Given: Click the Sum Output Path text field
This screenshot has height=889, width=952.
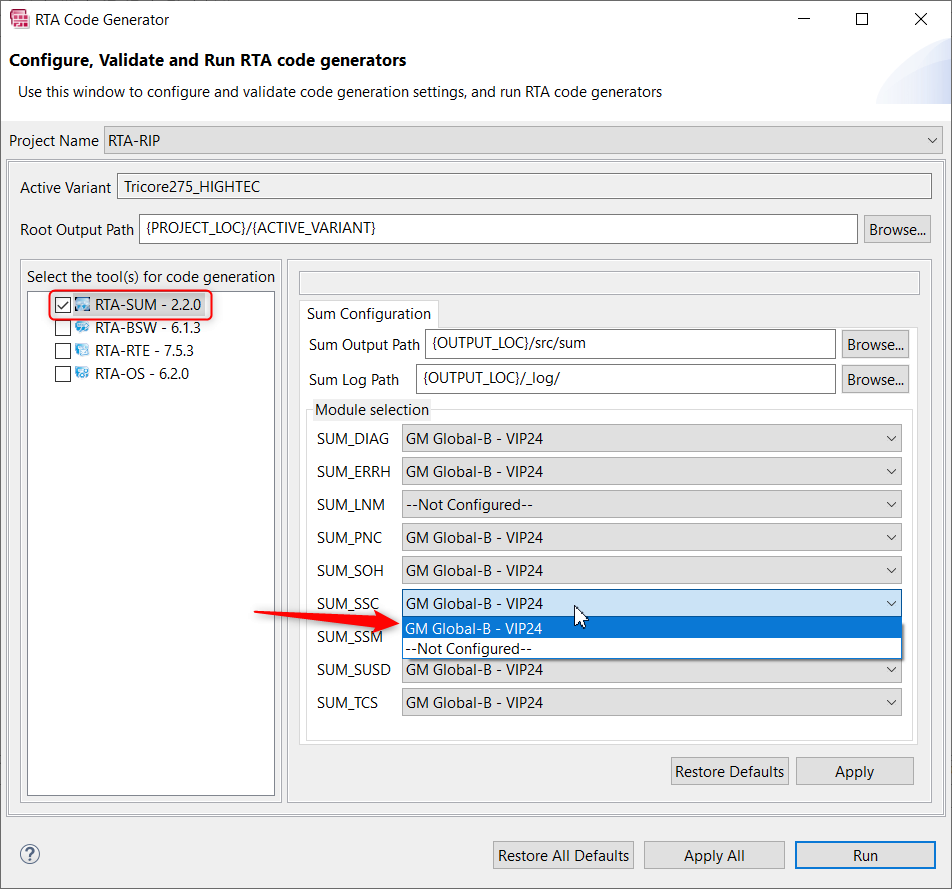Looking at the screenshot, I should pos(630,344).
